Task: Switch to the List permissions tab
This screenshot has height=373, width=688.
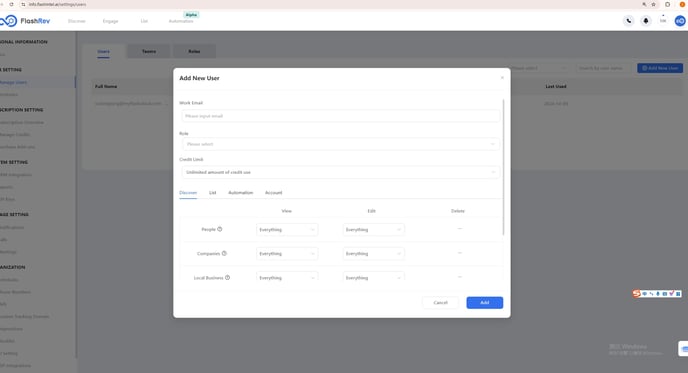Action: point(212,193)
